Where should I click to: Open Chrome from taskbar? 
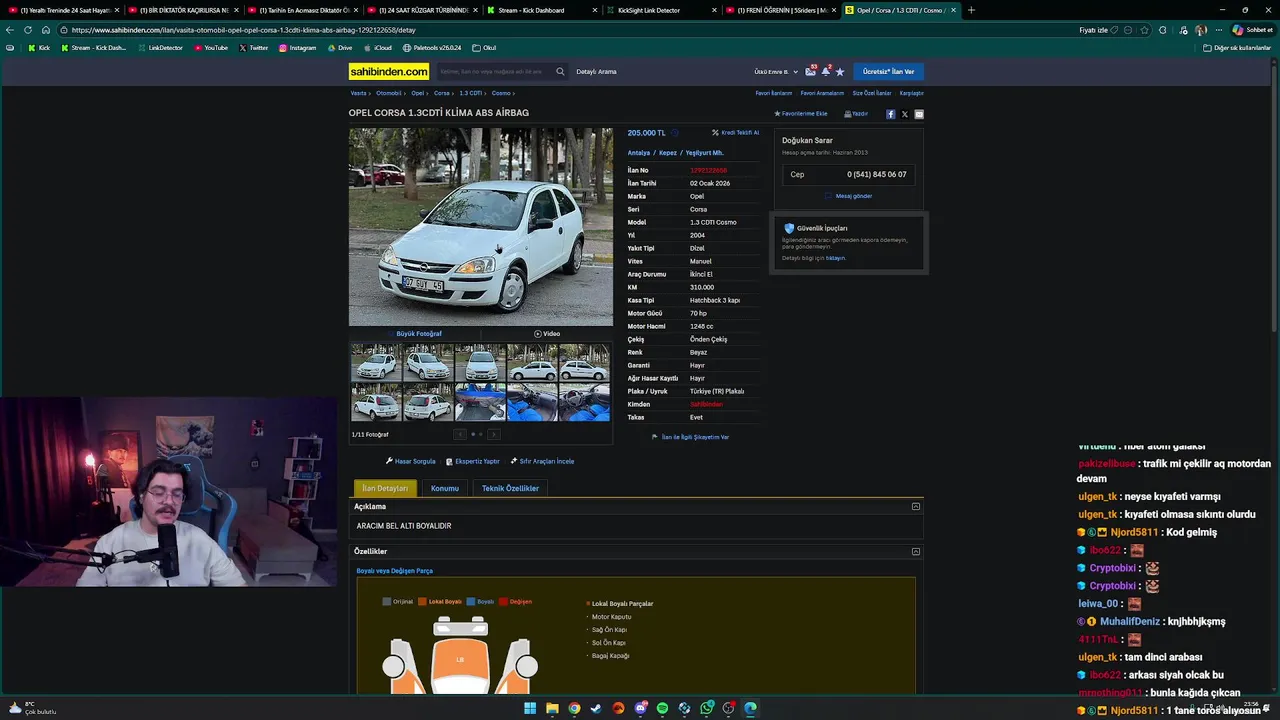[x=574, y=709]
